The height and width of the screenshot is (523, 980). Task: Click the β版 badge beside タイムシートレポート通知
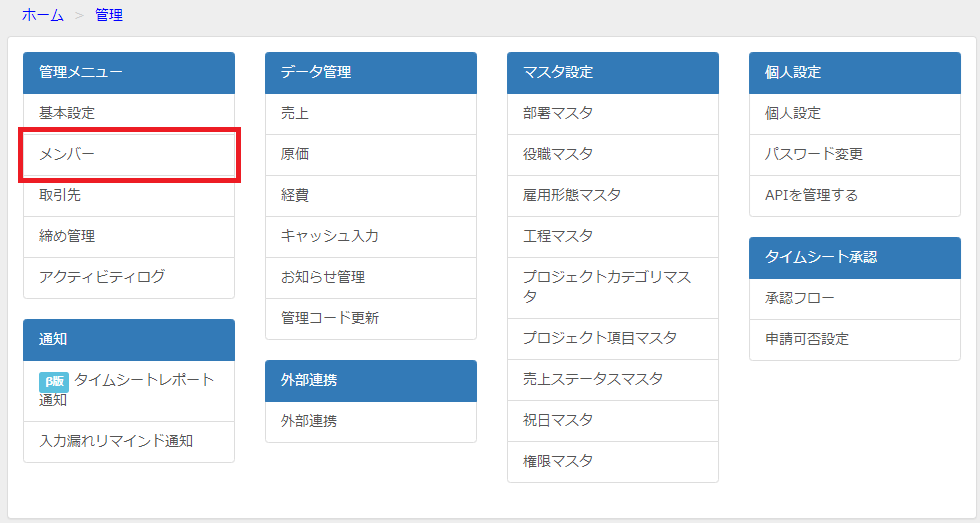[54, 382]
